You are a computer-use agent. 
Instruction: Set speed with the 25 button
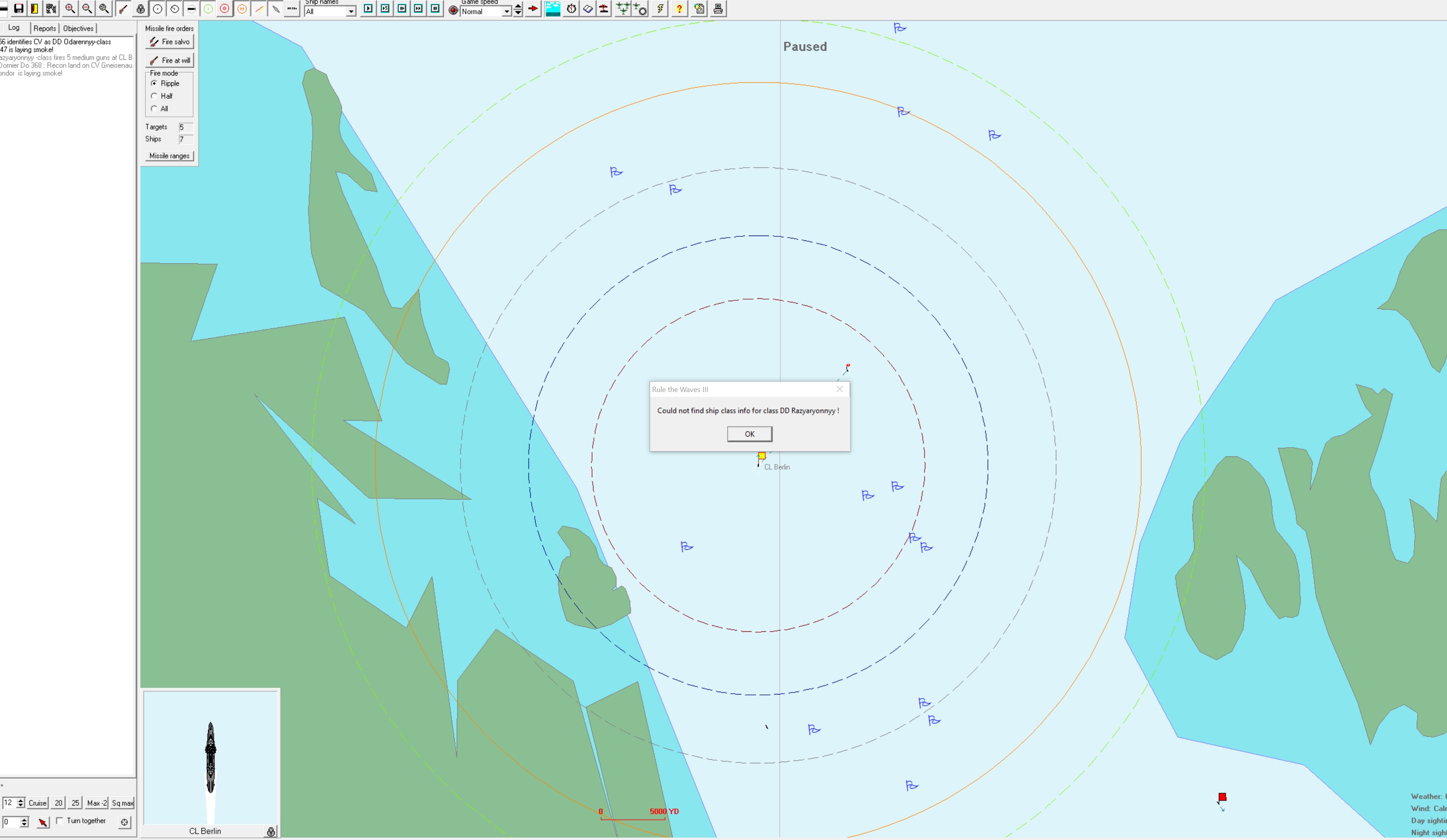pyautogui.click(x=75, y=803)
